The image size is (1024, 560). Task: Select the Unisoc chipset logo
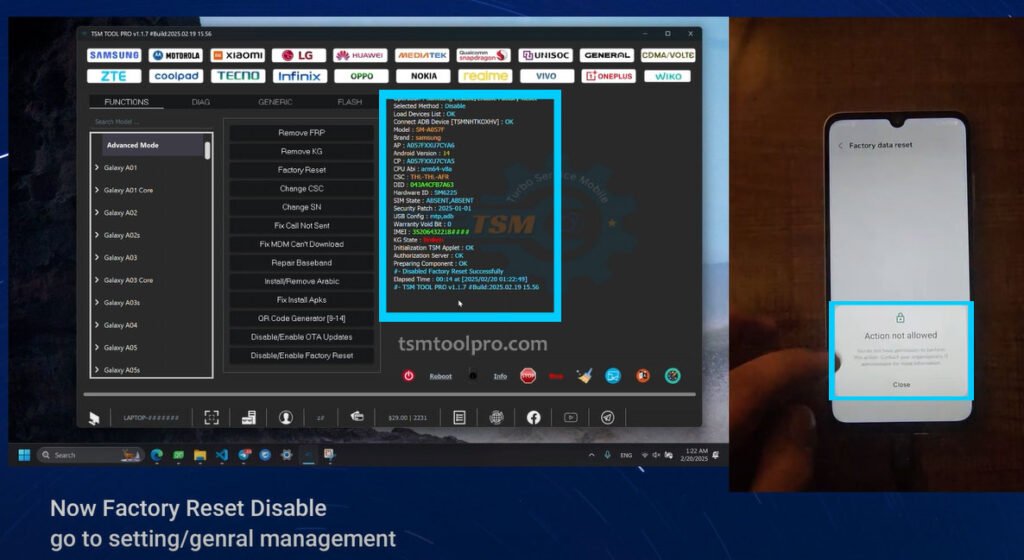point(545,55)
